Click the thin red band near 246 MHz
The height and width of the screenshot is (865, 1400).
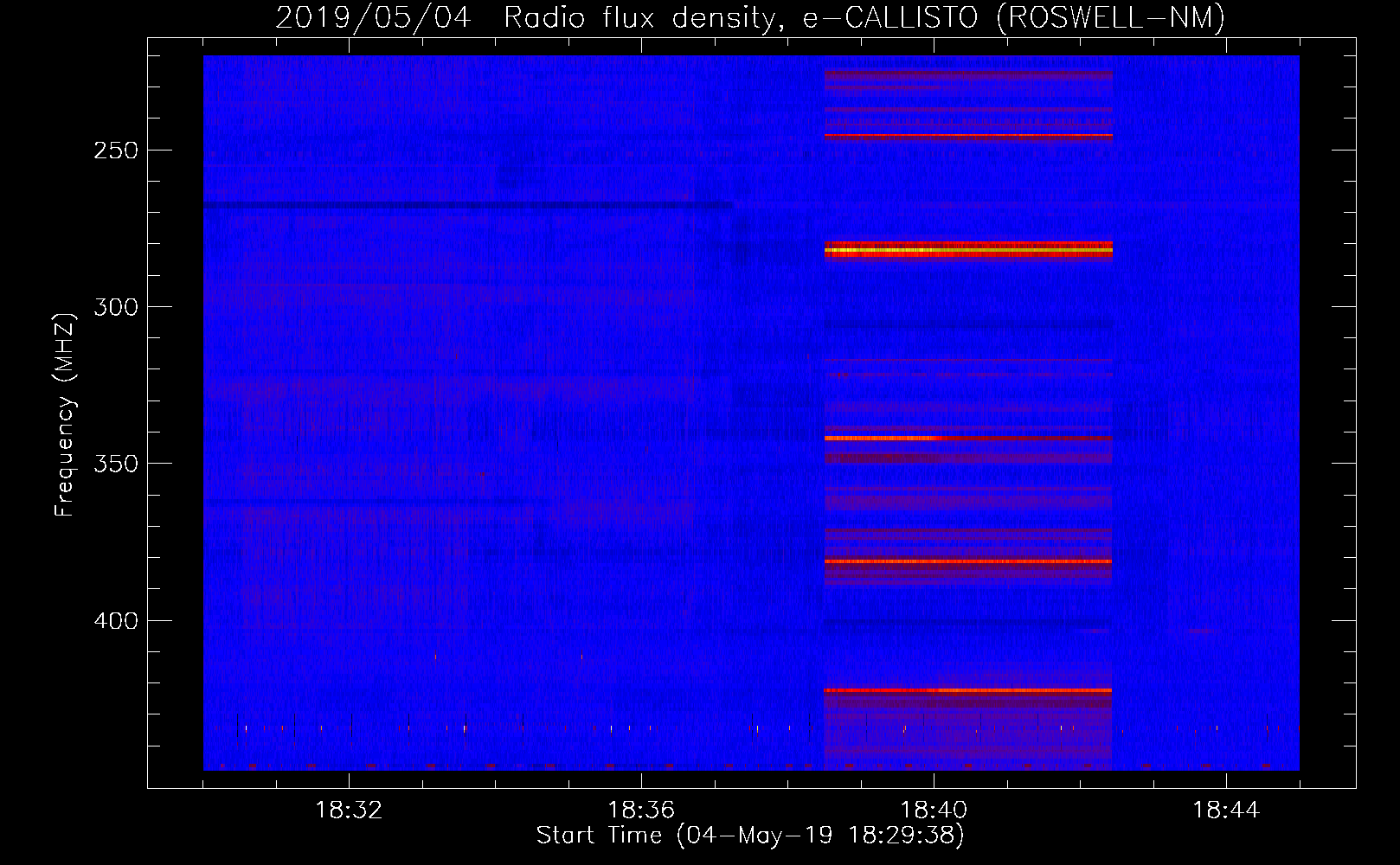coord(968,136)
